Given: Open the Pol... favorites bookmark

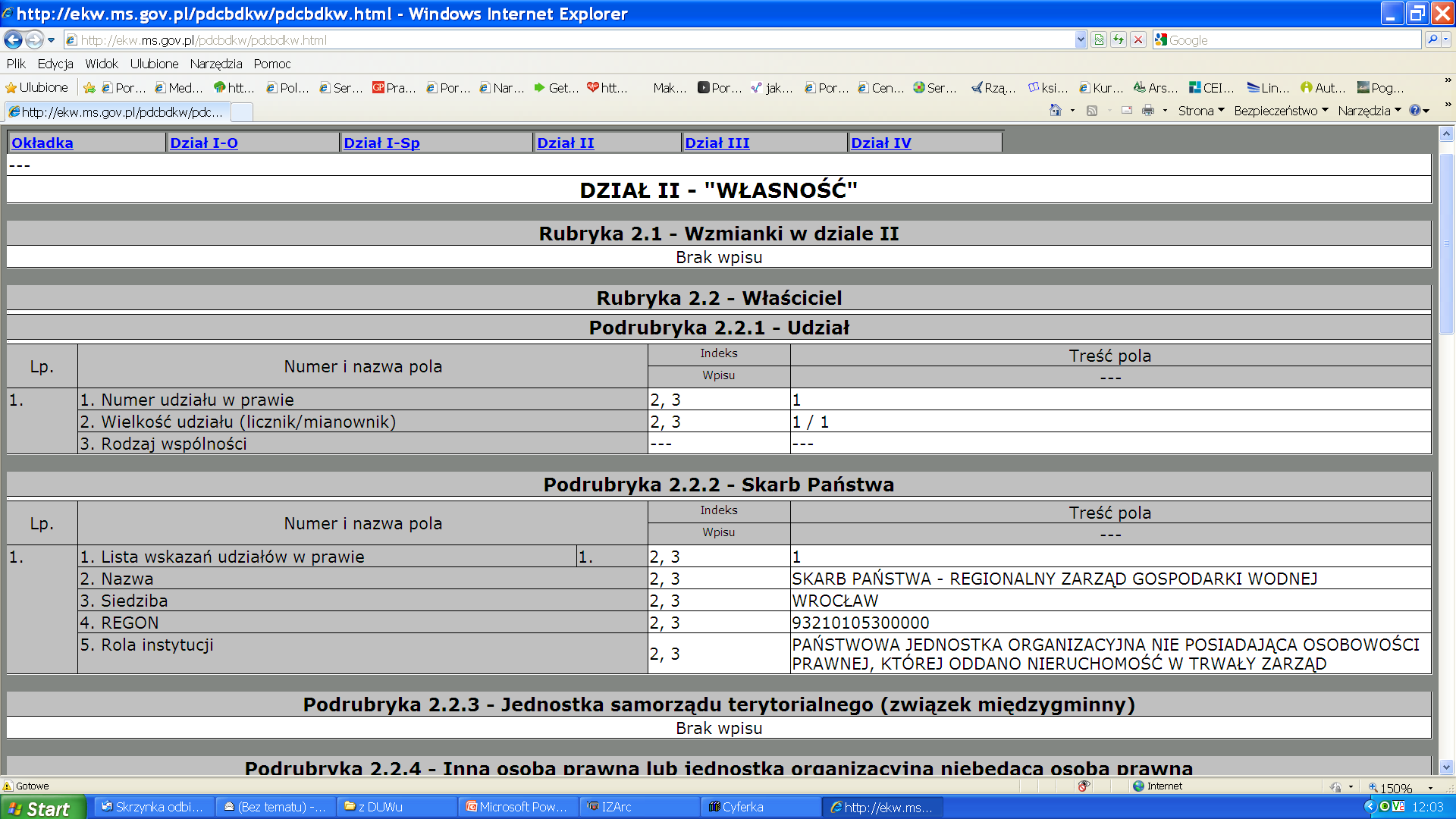Looking at the screenshot, I should 287,88.
